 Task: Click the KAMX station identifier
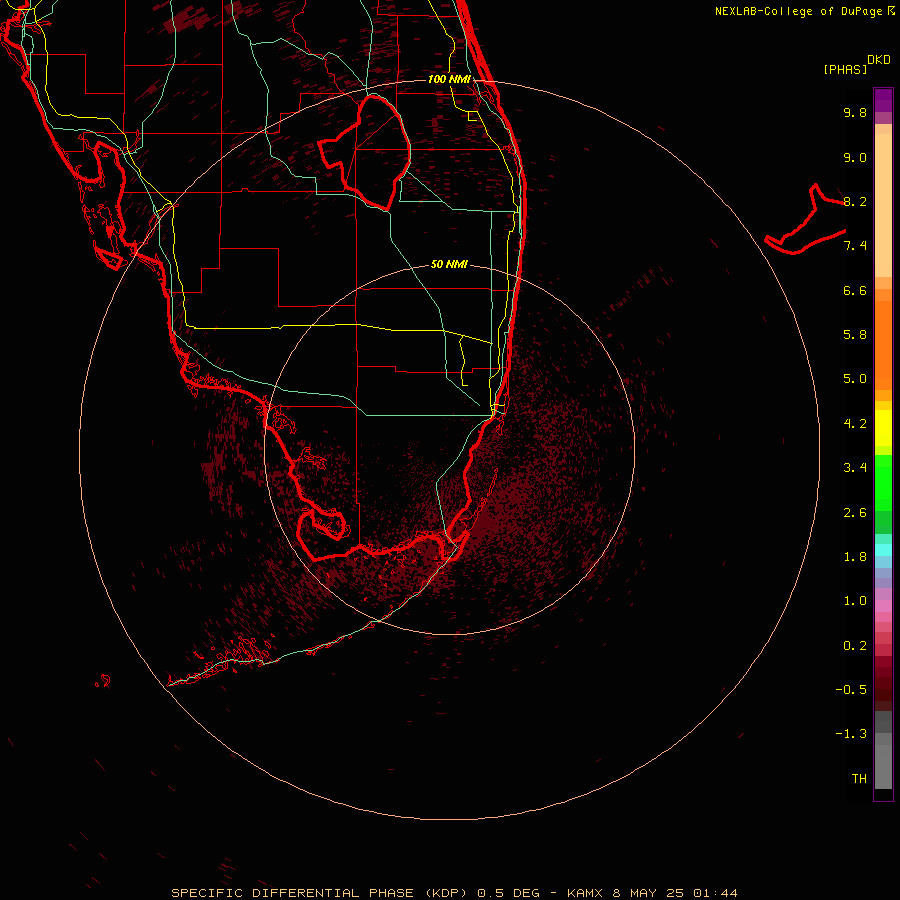coord(585,893)
